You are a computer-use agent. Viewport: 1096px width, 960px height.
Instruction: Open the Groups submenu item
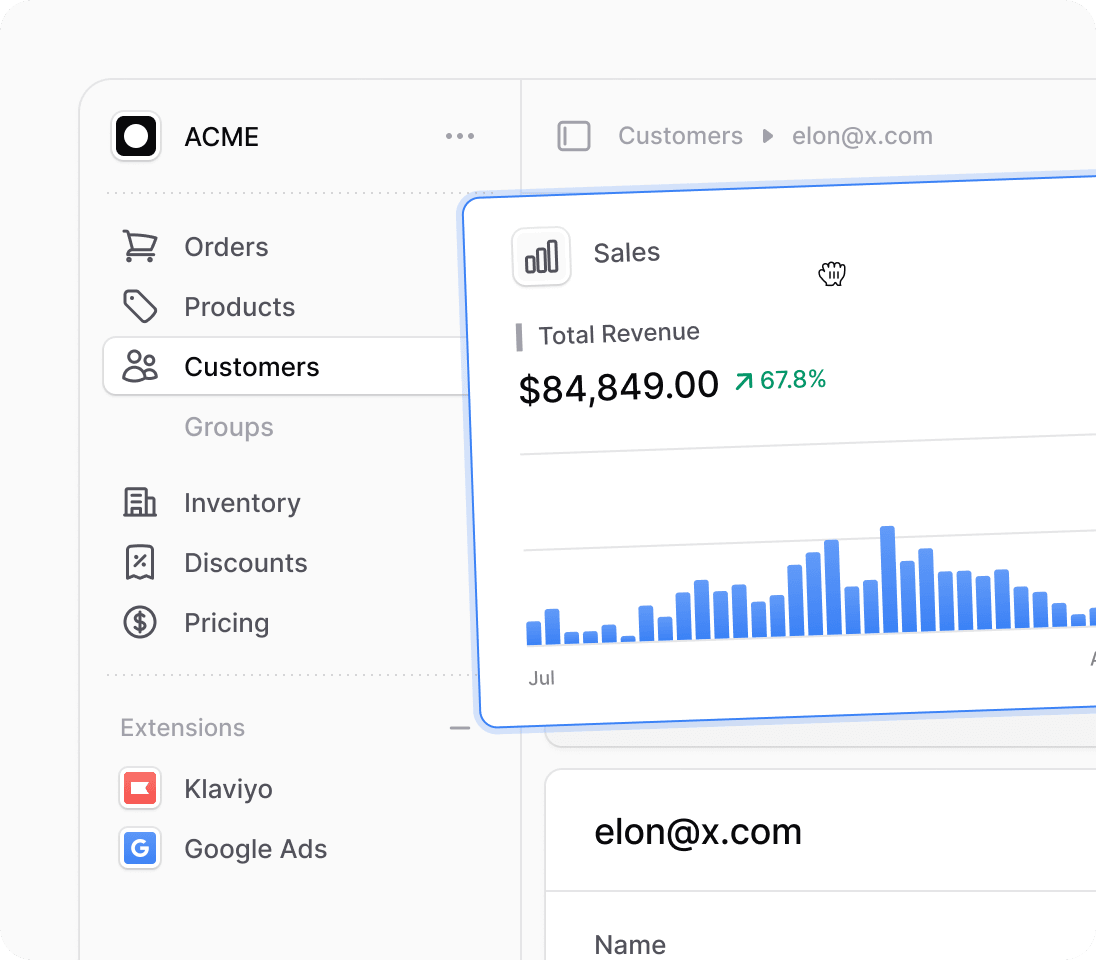pos(229,427)
